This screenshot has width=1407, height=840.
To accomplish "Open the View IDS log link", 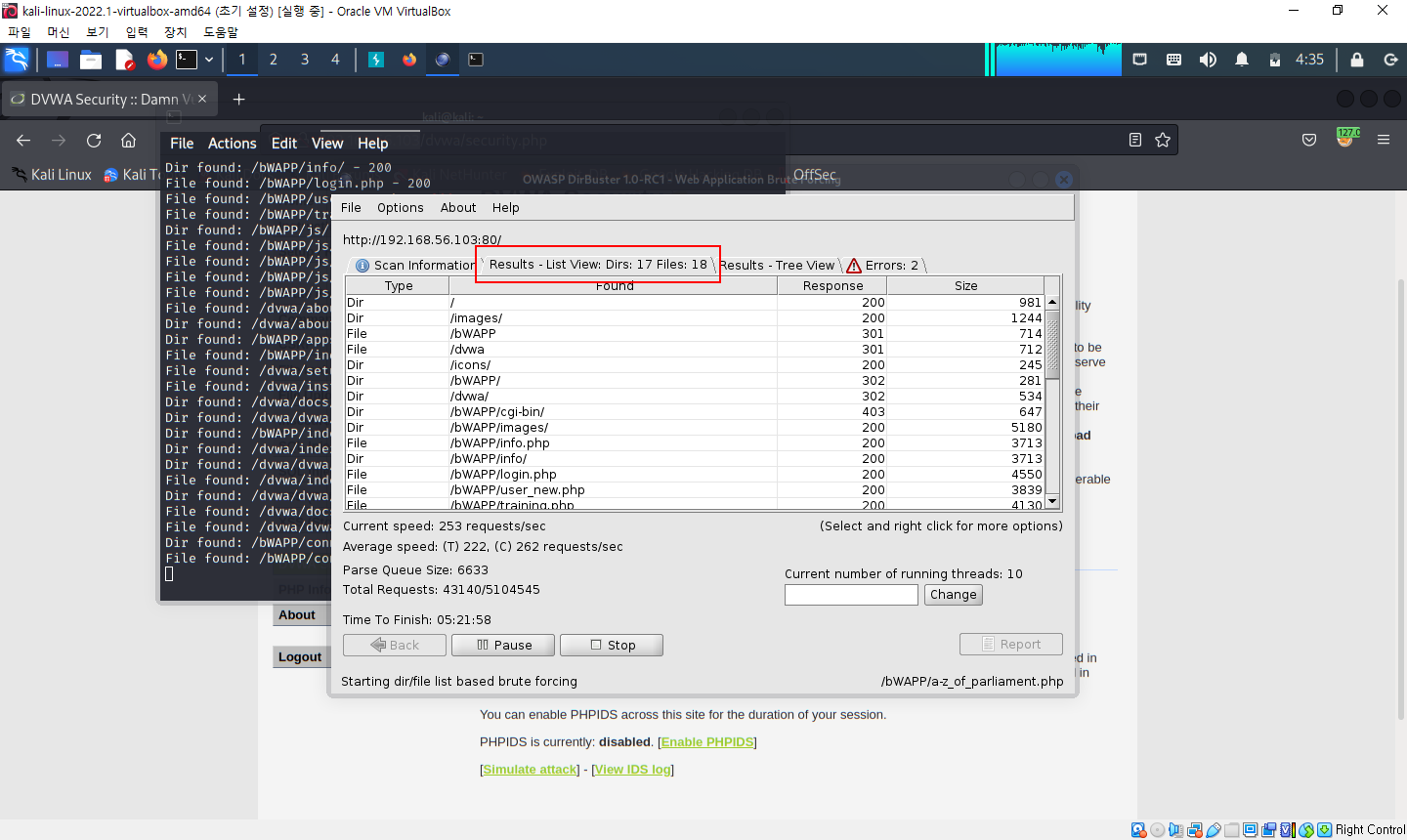I will pyautogui.click(x=633, y=770).
